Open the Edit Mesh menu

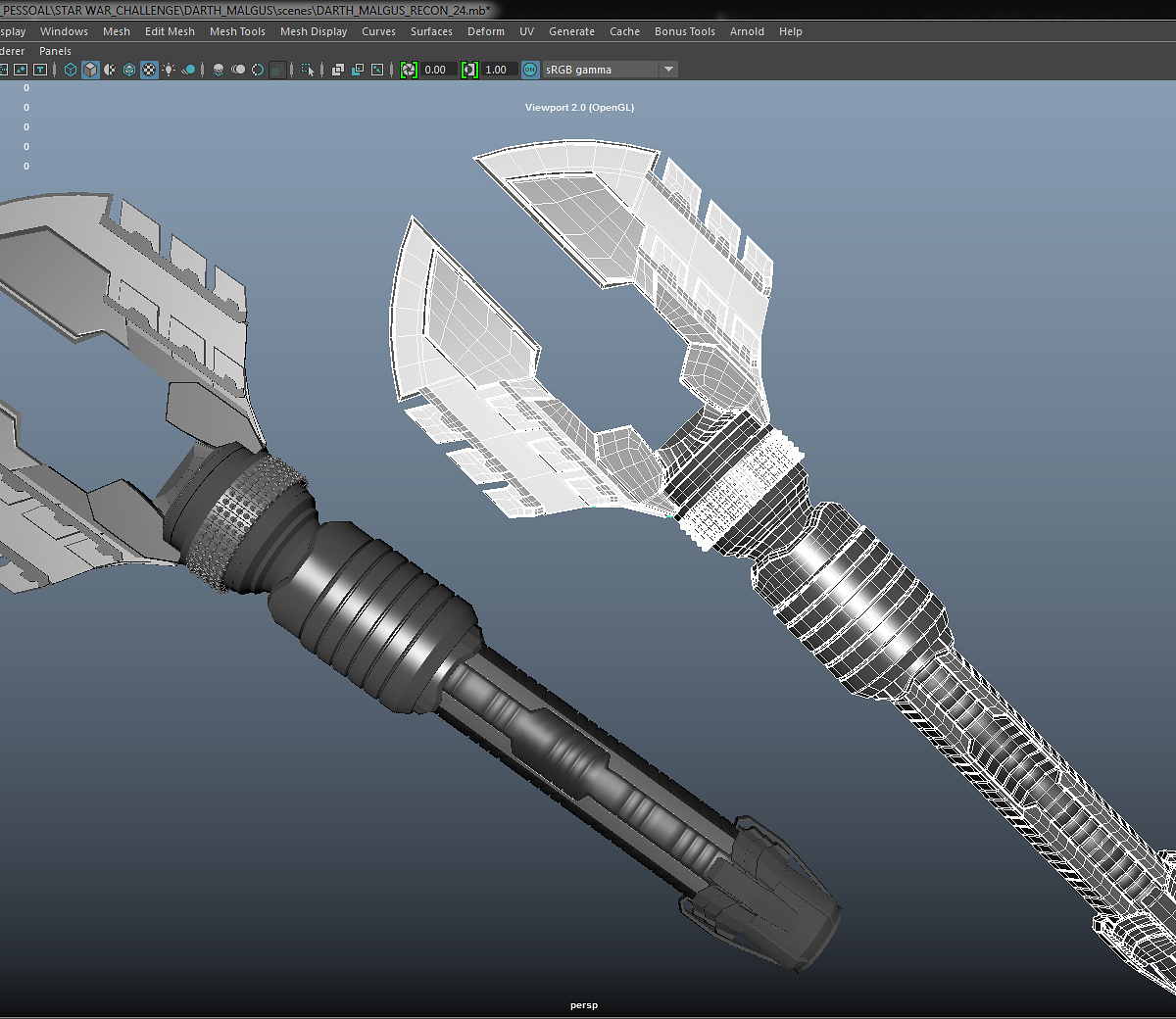[170, 31]
